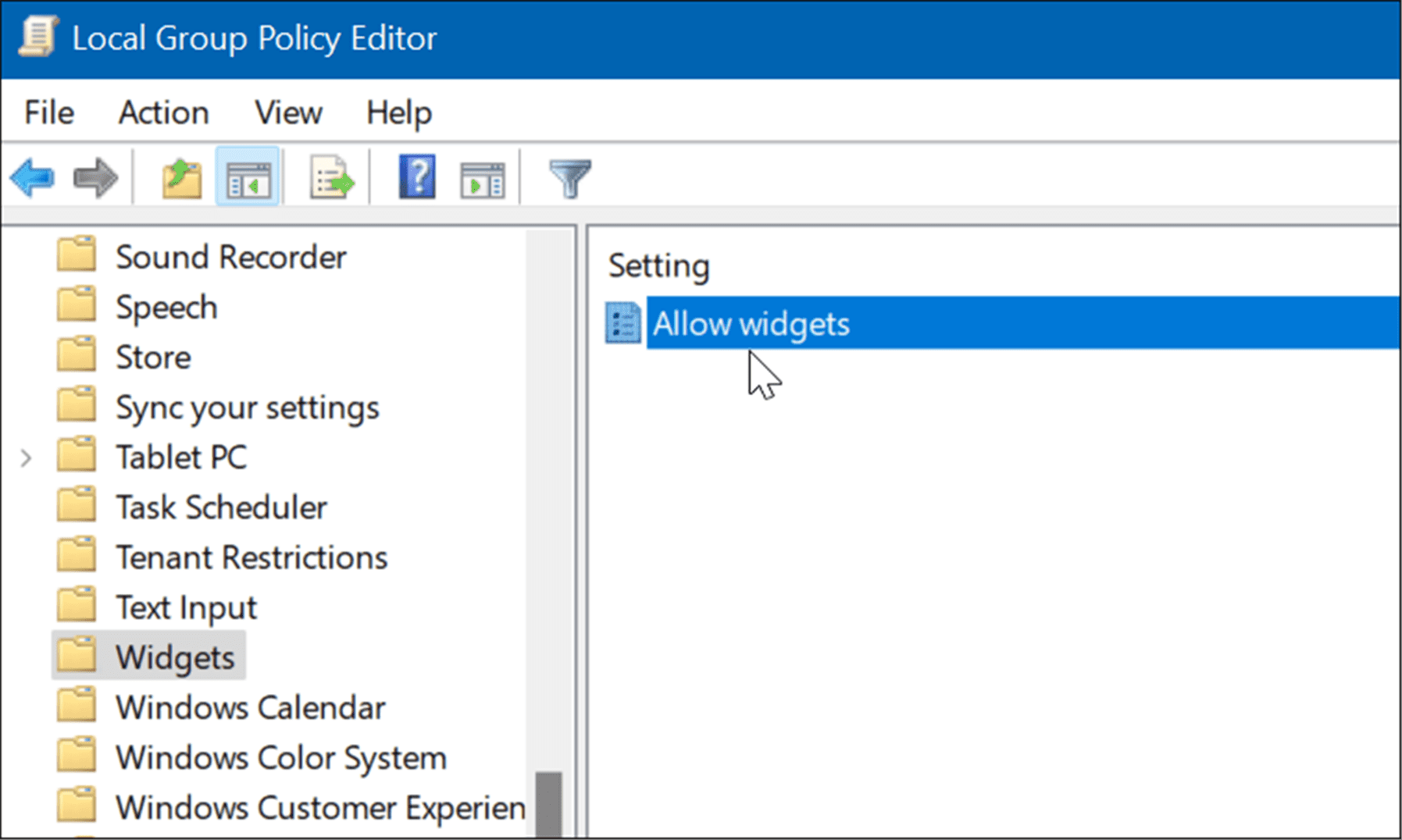The image size is (1402, 840).
Task: Select the Sound Recorder folder
Action: (230, 258)
